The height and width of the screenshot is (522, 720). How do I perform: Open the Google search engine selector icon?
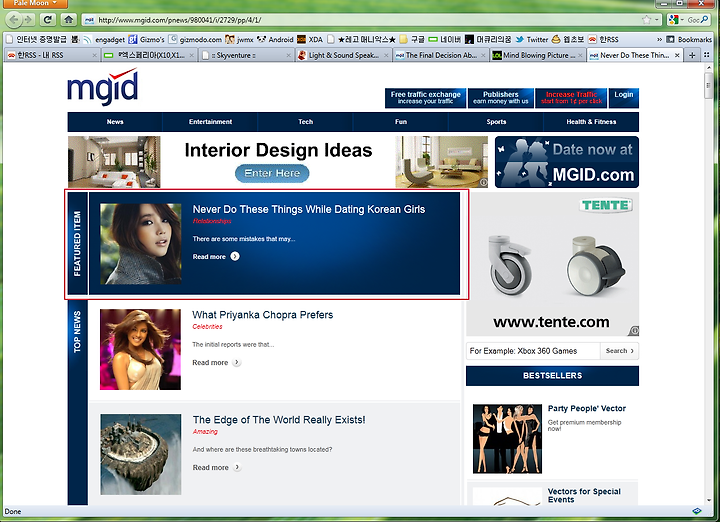674,20
